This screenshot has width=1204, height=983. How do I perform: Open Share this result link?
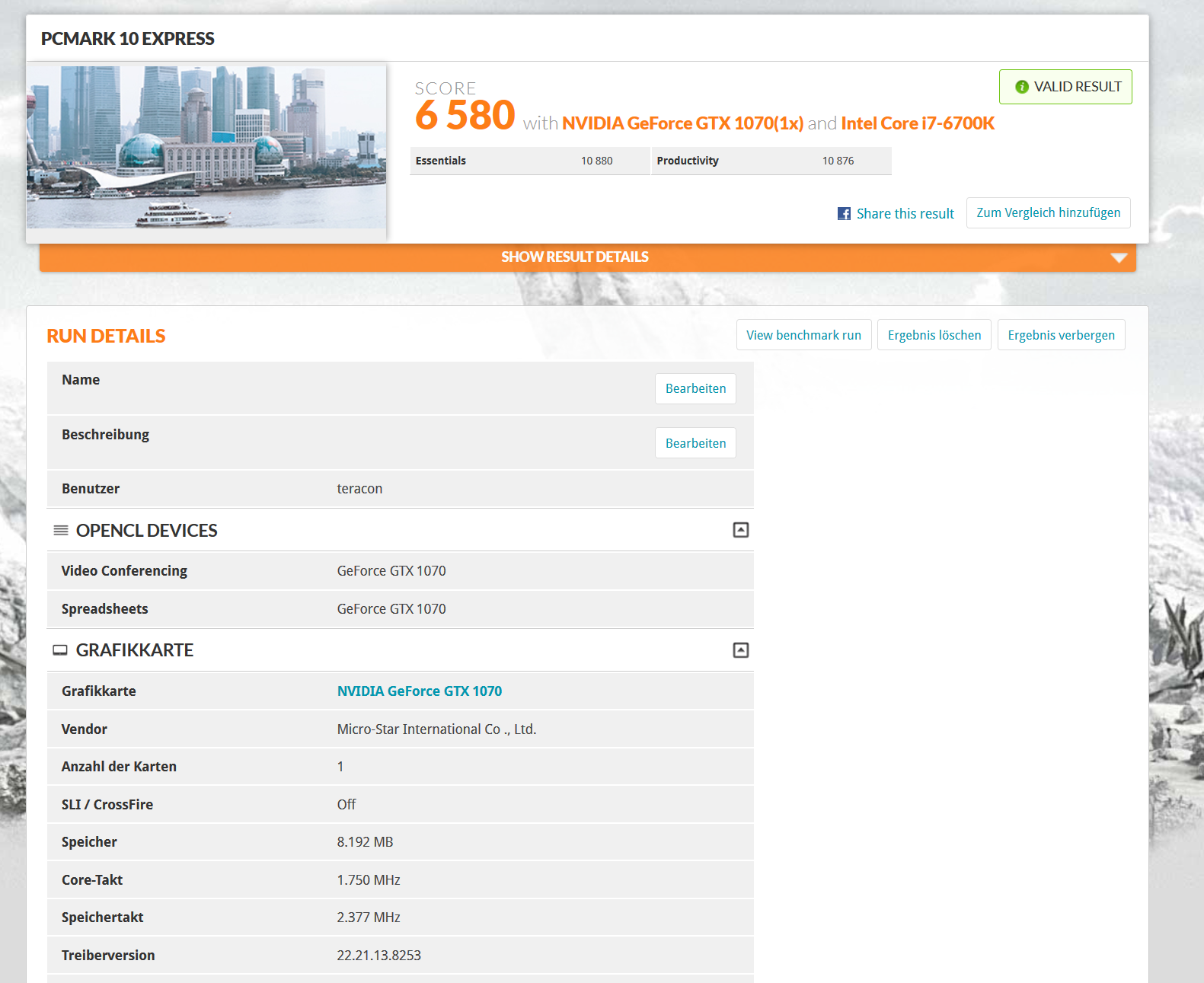[x=905, y=214]
